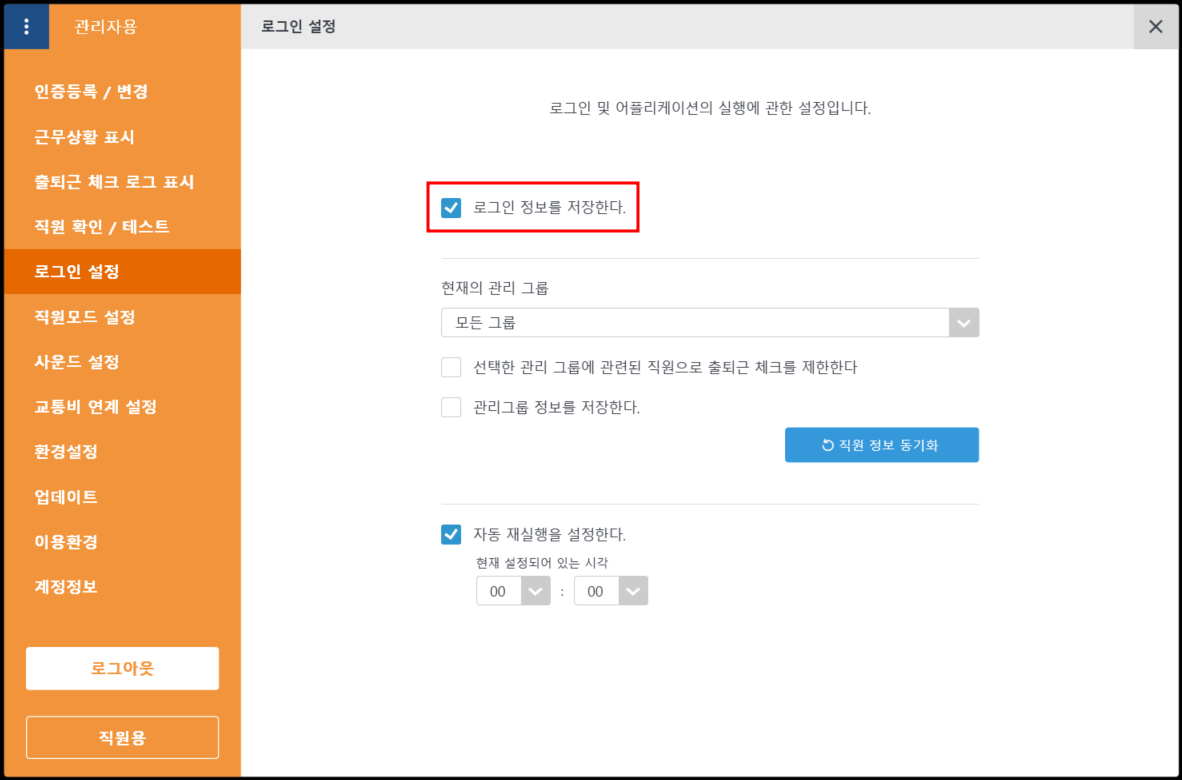Select 출퇴근 체크 로그 표시 item
Image resolution: width=1182 pixels, height=780 pixels.
pyautogui.click(x=114, y=182)
